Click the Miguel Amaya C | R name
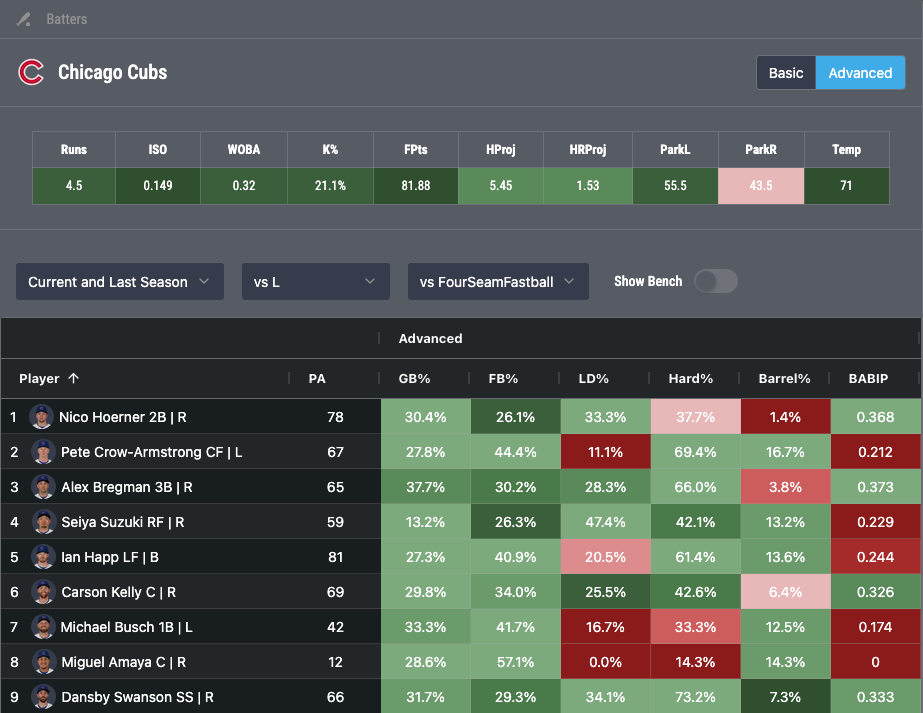Viewport: 923px width, 713px height. click(x=124, y=662)
